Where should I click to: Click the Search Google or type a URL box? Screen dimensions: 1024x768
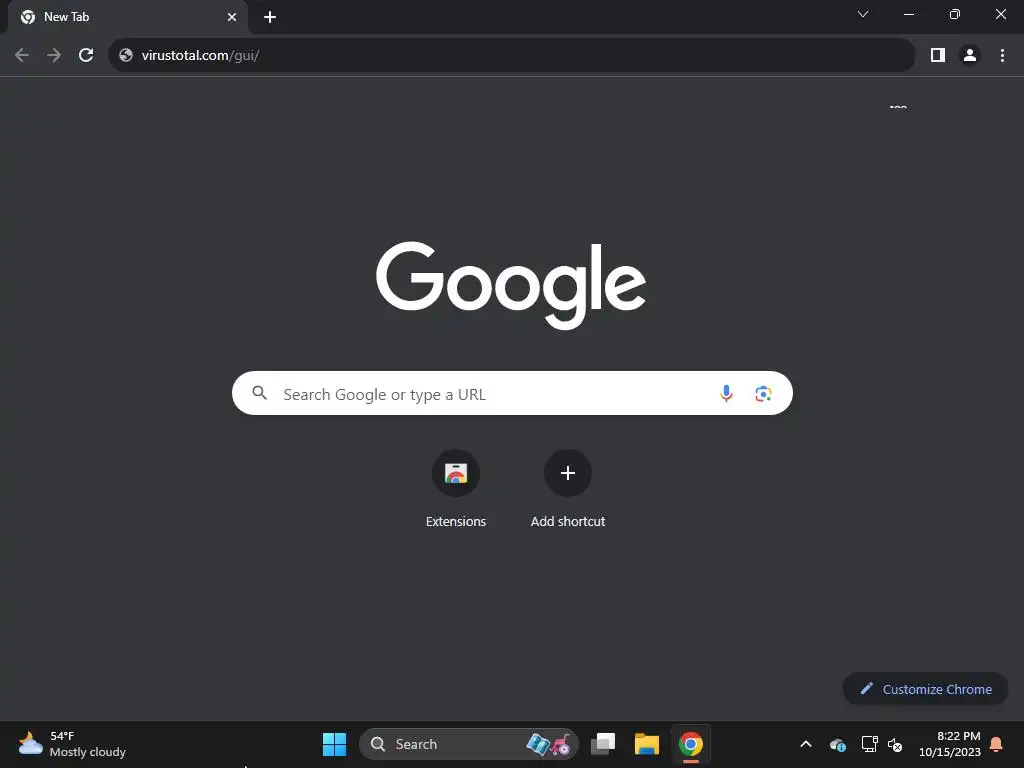tap(512, 393)
